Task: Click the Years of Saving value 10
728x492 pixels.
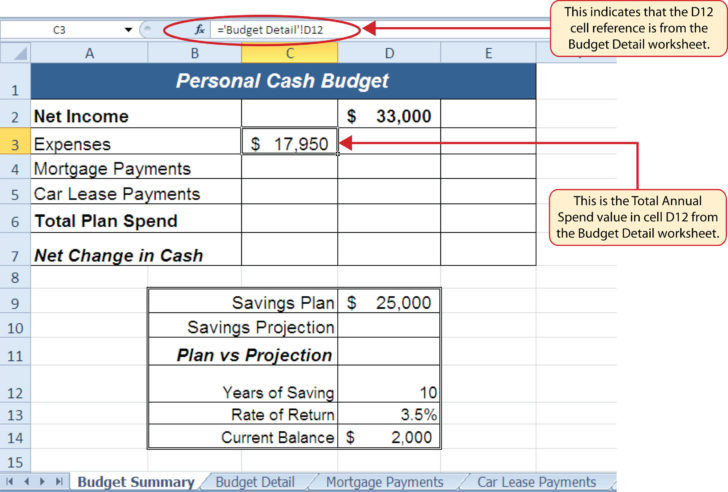Action: (x=389, y=384)
